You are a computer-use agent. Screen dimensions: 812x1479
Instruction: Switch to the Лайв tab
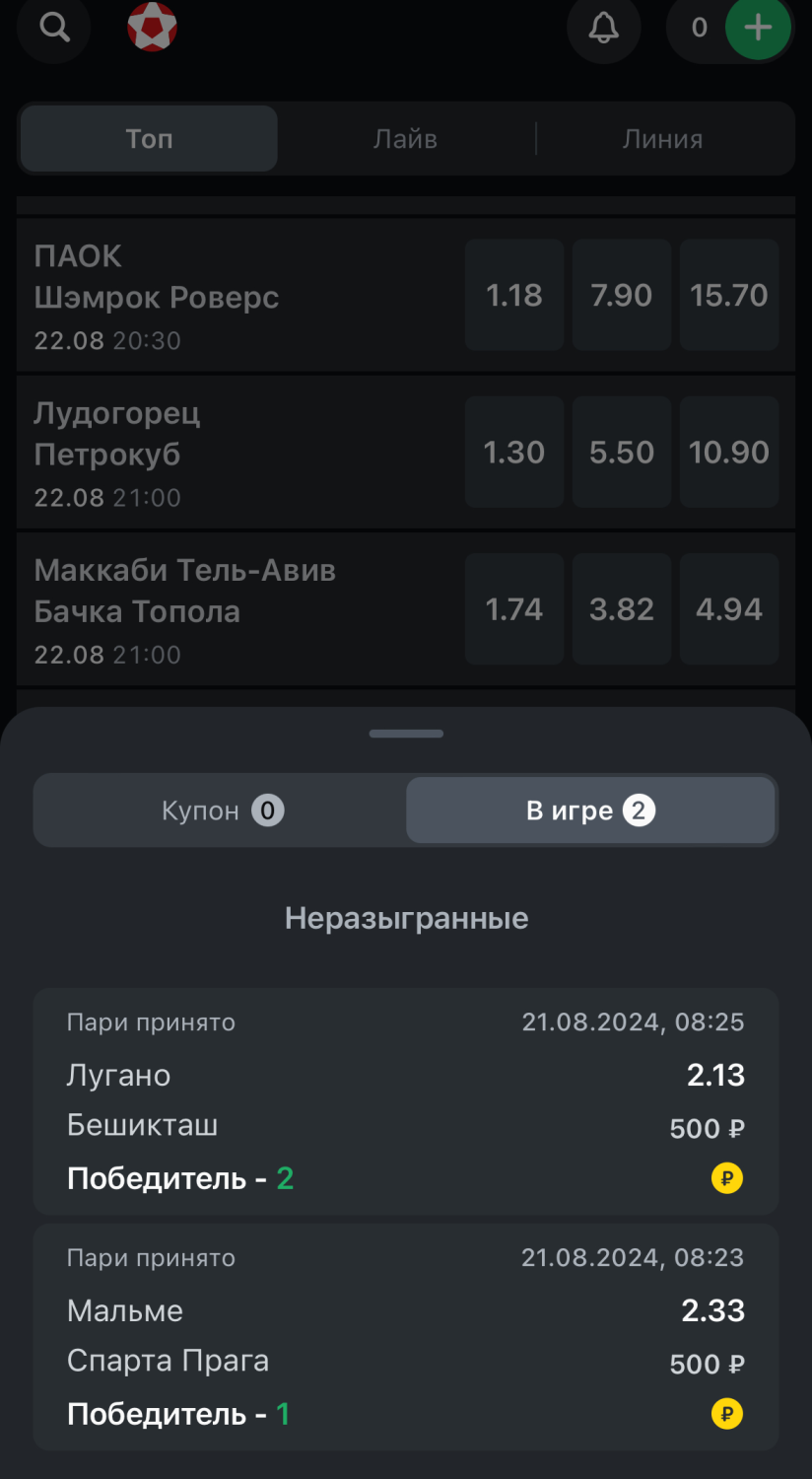coord(405,139)
